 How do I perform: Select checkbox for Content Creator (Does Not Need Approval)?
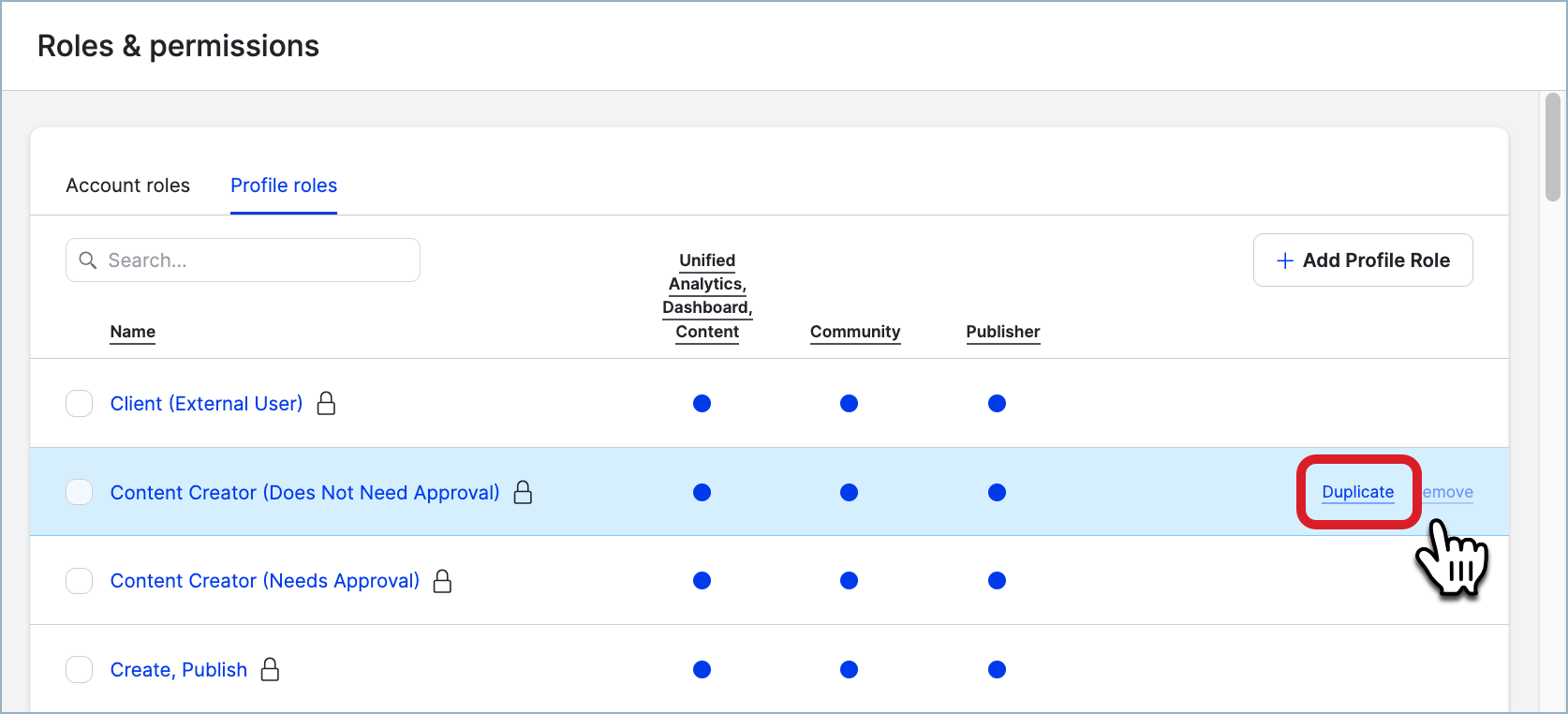click(x=80, y=492)
